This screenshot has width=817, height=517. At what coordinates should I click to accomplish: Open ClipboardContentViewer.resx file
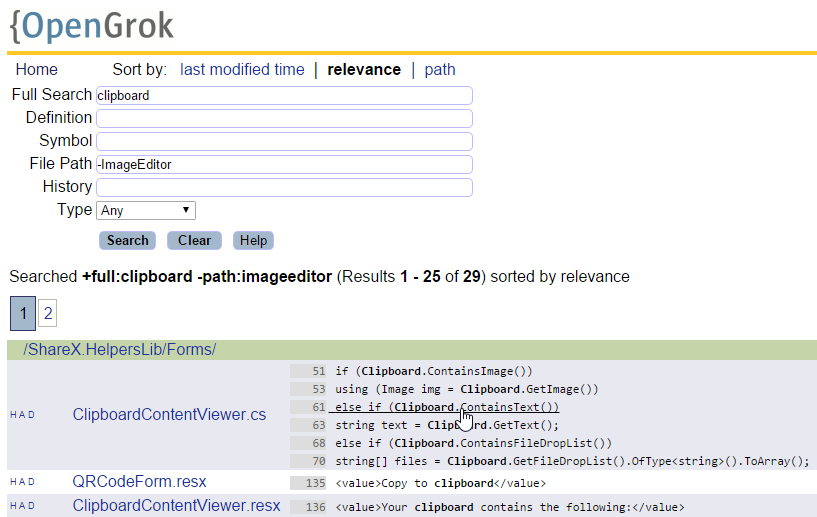coord(176,505)
